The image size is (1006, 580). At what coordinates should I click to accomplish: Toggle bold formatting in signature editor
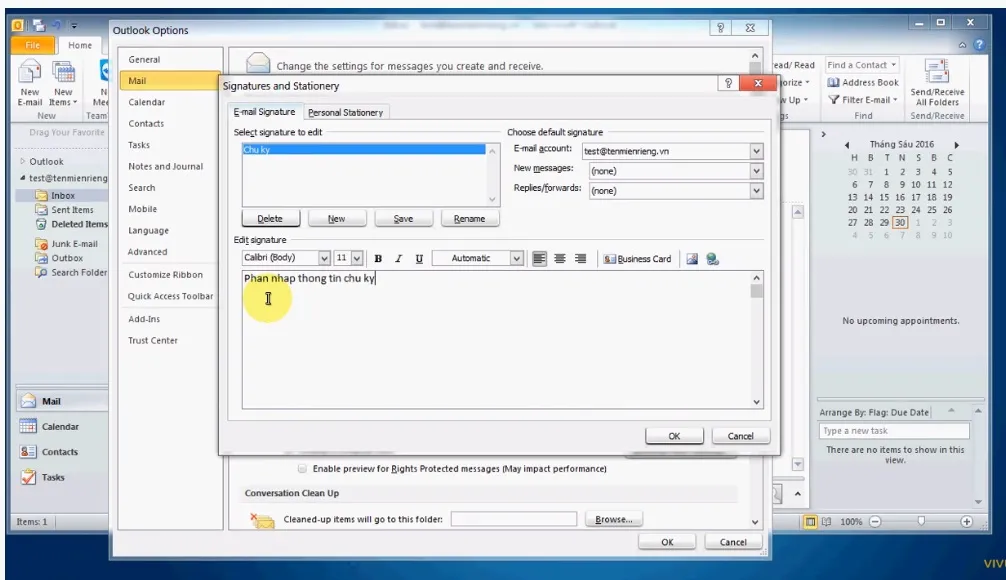[378, 259]
